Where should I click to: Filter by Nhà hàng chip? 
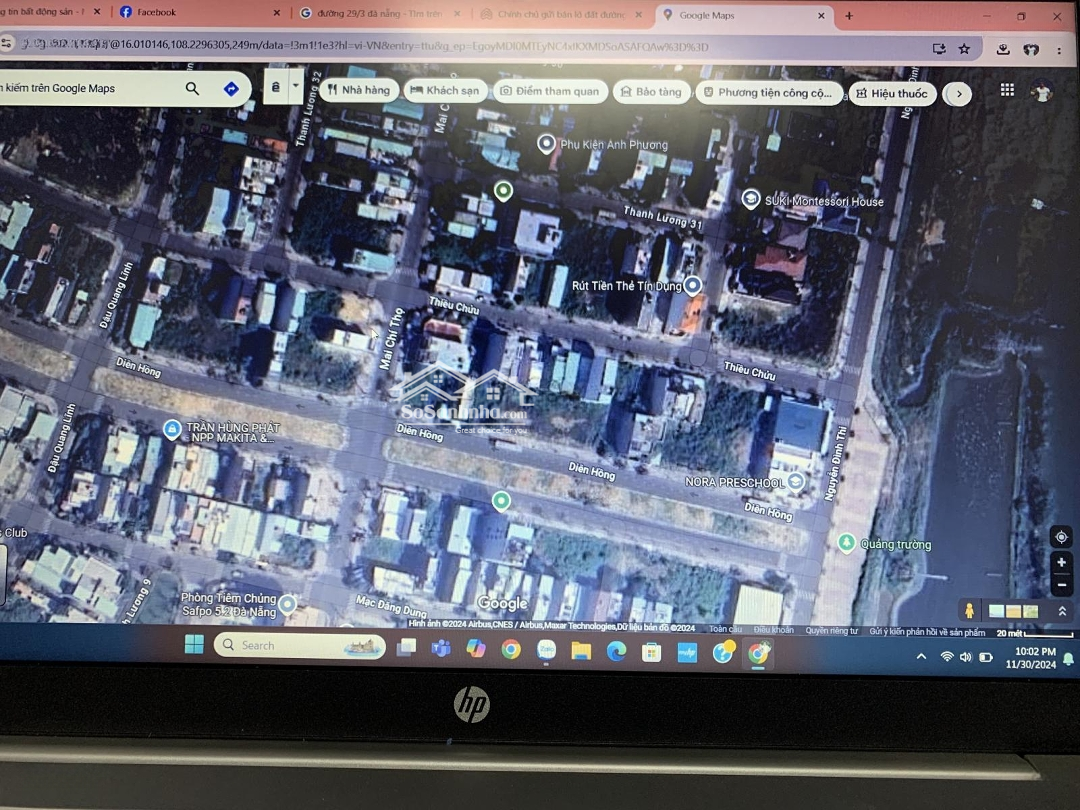pos(359,90)
